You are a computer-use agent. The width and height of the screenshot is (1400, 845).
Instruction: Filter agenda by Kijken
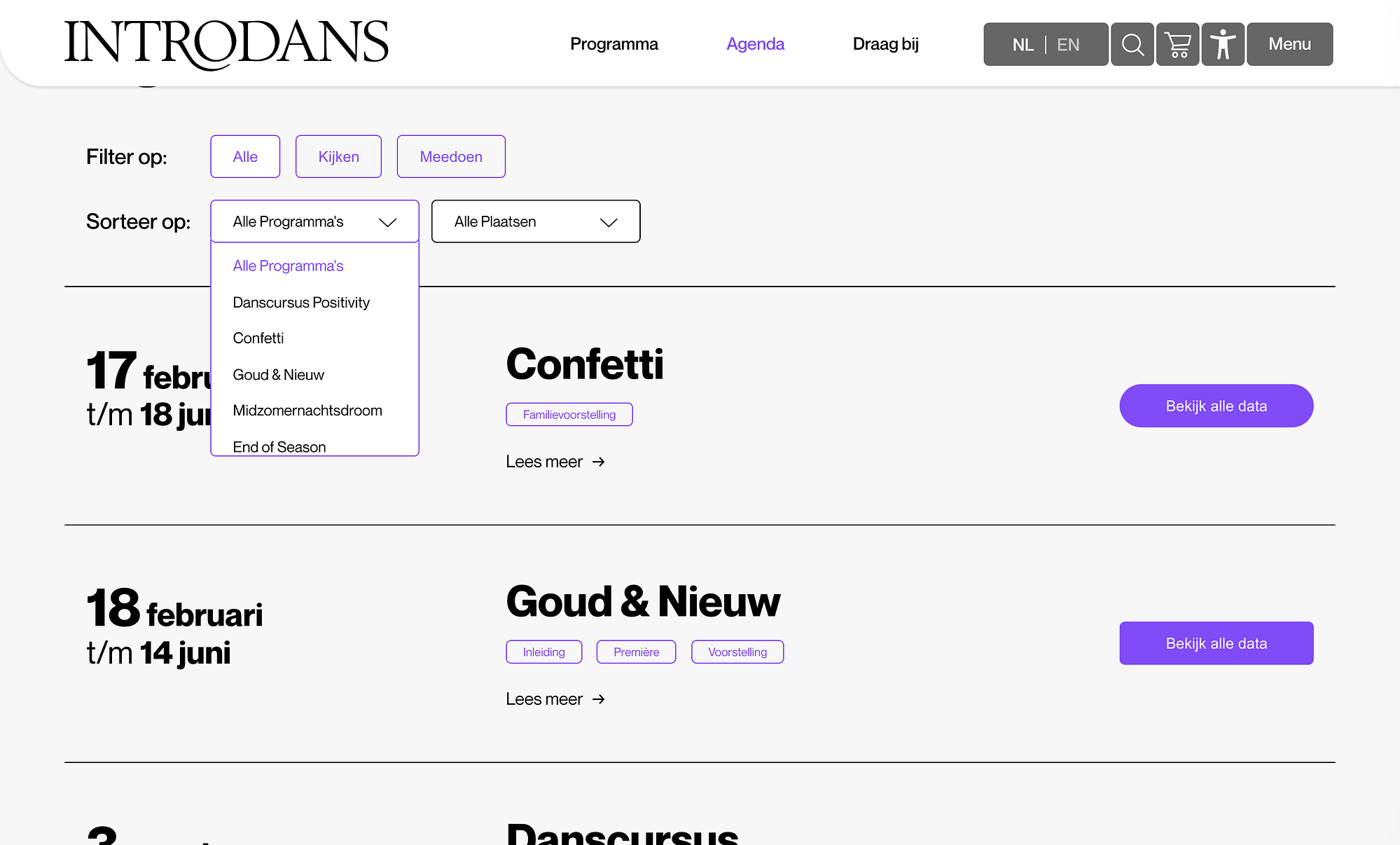click(x=338, y=157)
